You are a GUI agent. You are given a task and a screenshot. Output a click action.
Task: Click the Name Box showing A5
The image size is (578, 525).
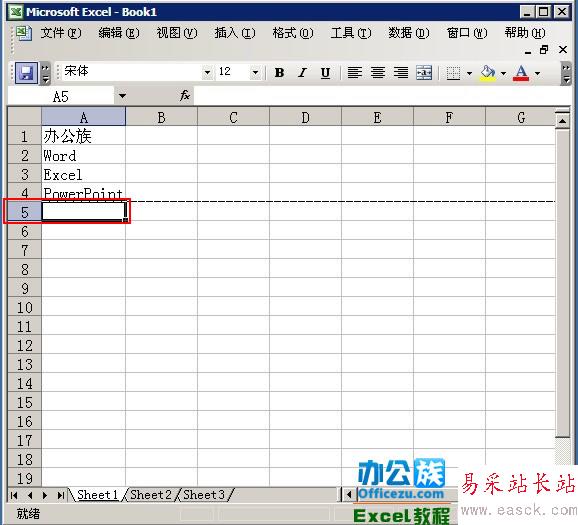point(61,97)
